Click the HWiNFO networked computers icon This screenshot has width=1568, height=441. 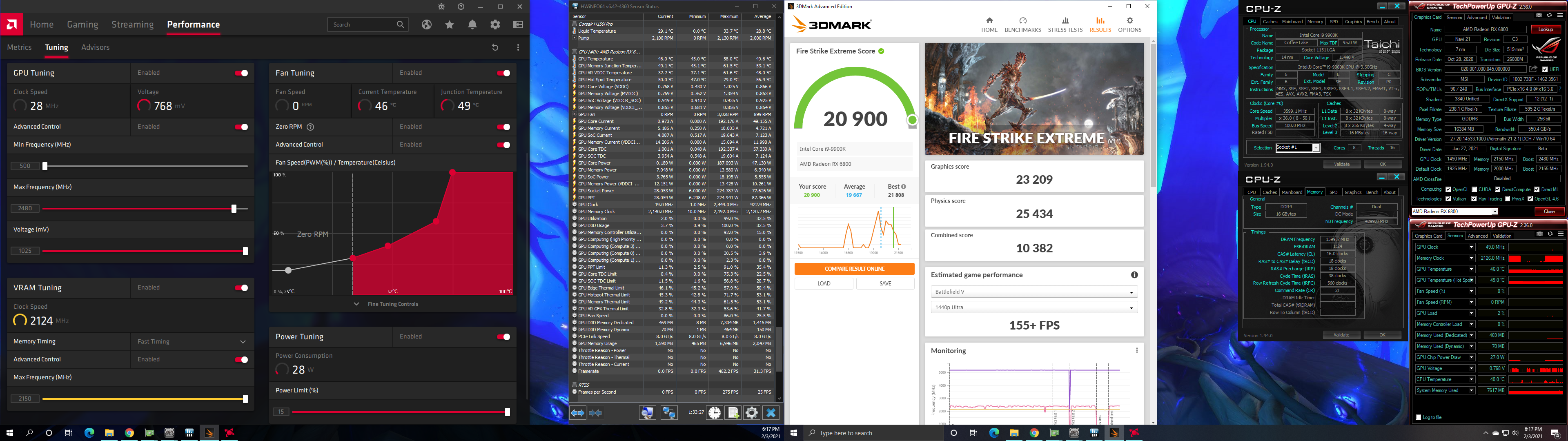669,413
